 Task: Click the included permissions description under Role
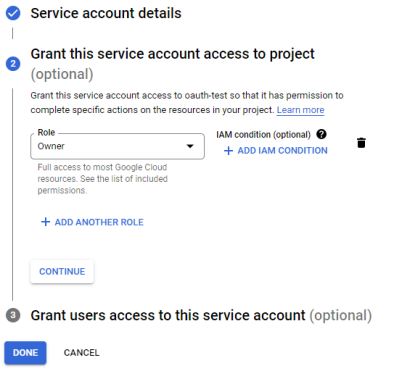(x=102, y=179)
